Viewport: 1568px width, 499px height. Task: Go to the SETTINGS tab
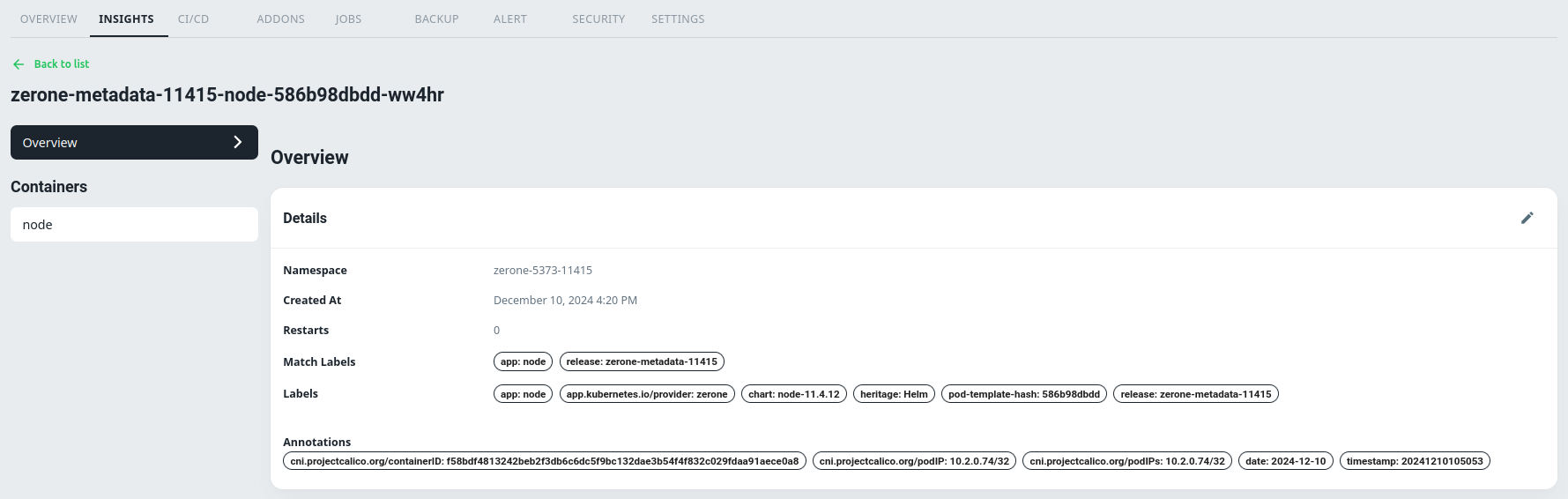tap(678, 19)
